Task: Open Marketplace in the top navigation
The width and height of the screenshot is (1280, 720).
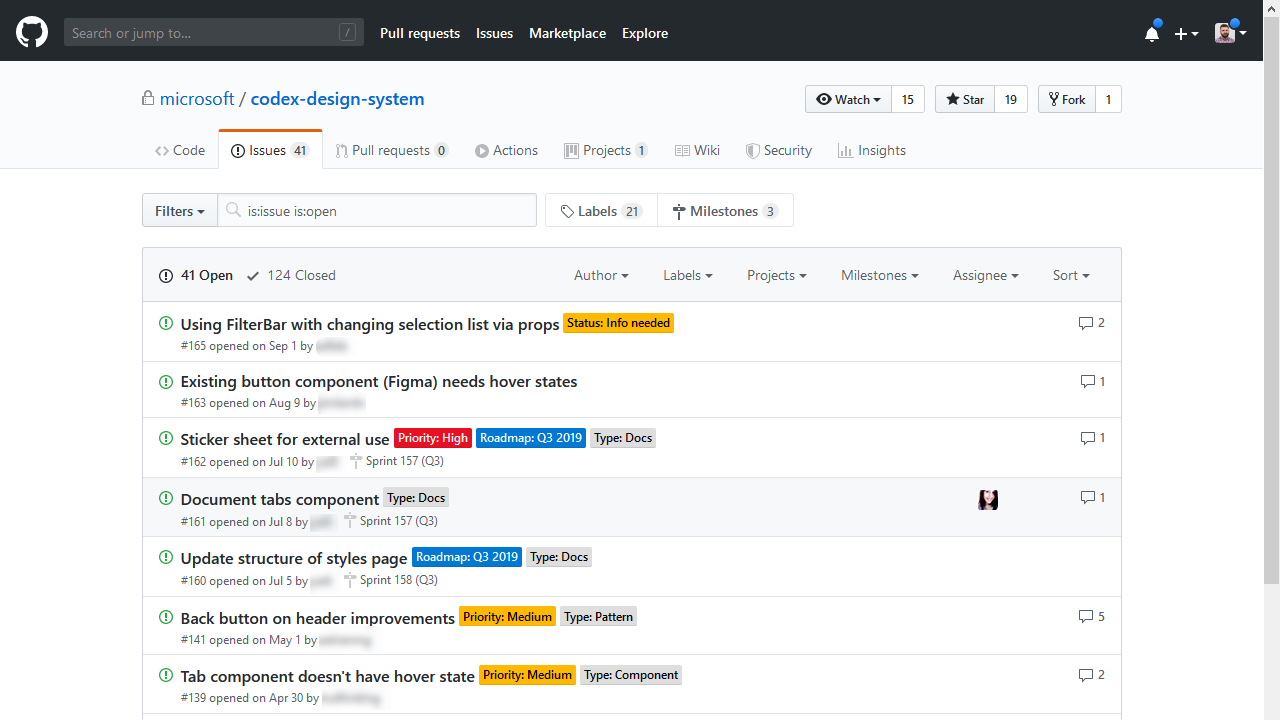Action: [x=567, y=33]
